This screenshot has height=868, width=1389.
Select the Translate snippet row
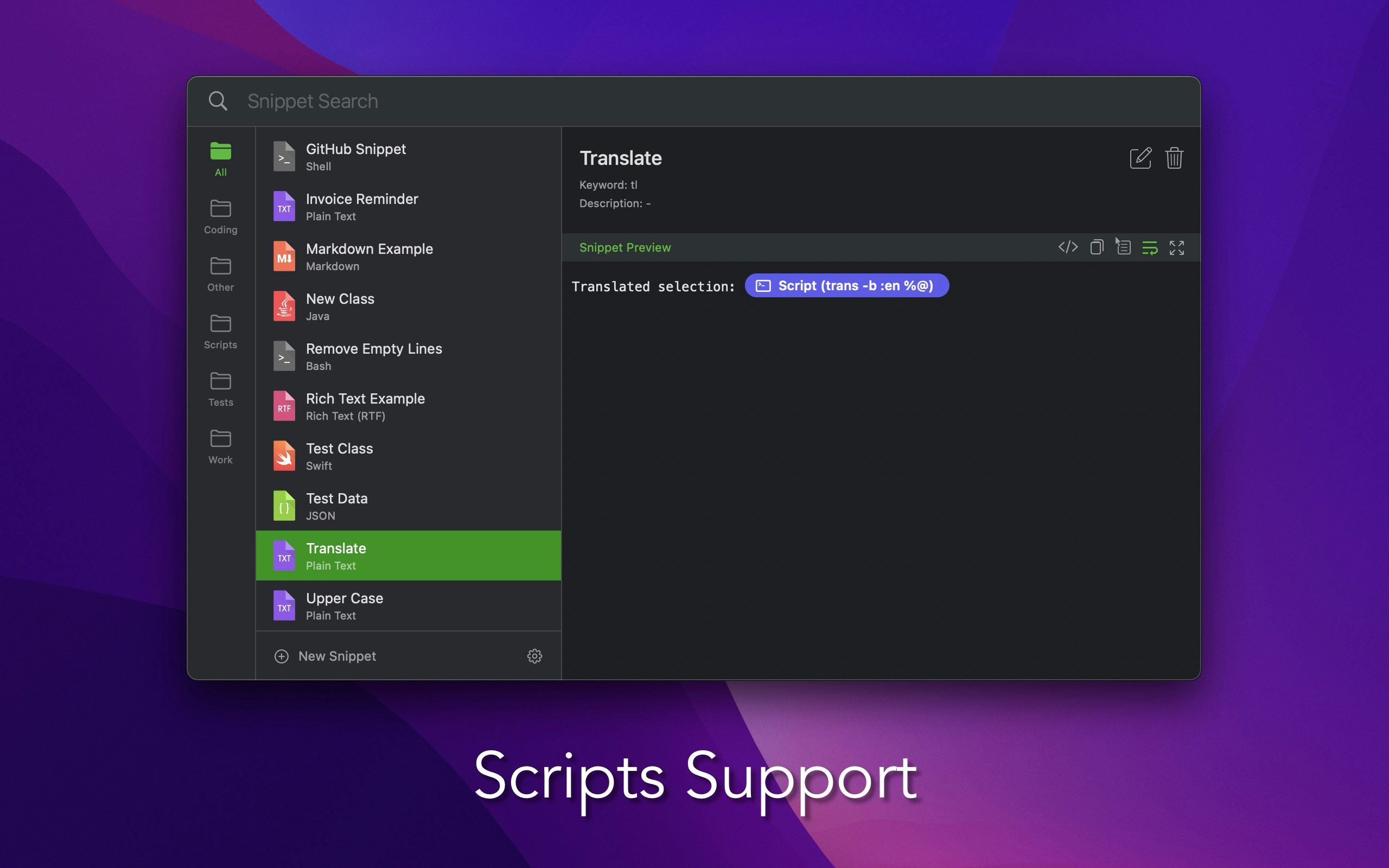[408, 556]
